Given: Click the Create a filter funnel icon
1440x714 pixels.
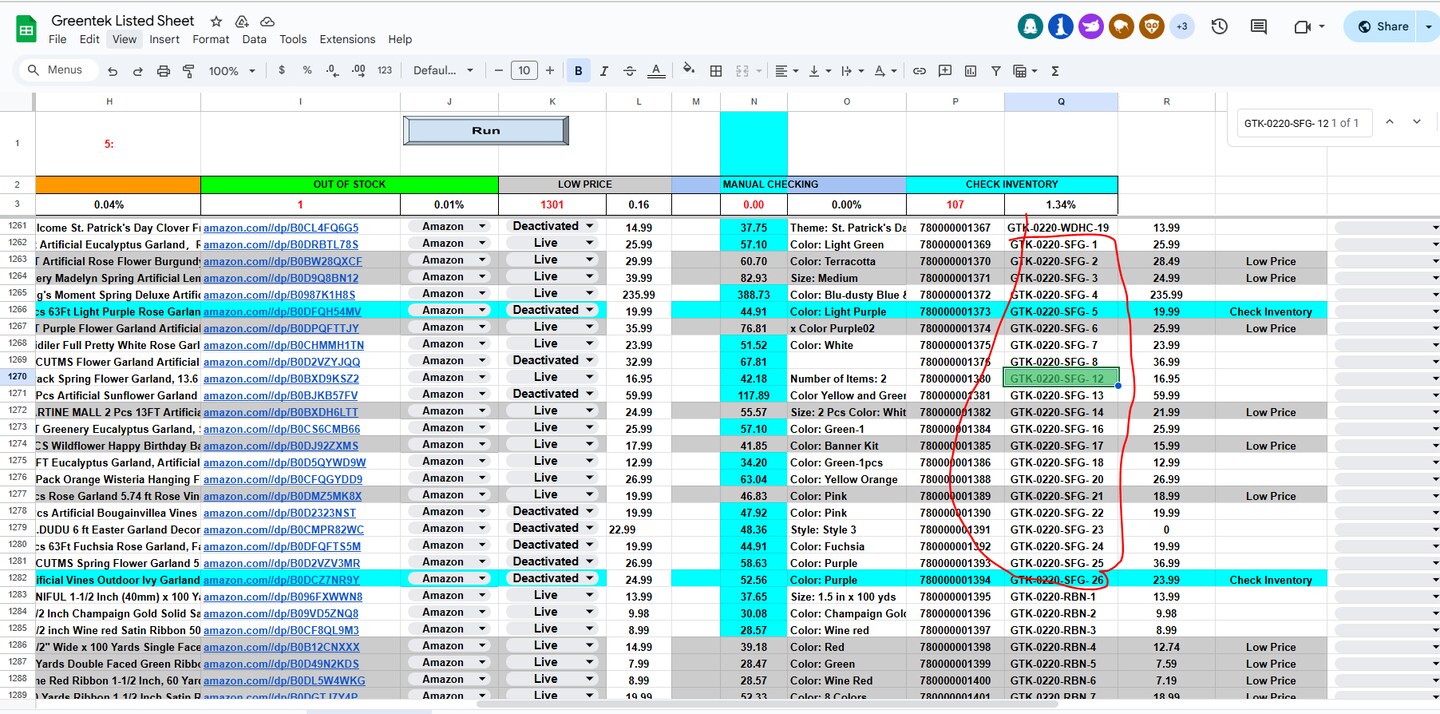Looking at the screenshot, I should pos(996,71).
